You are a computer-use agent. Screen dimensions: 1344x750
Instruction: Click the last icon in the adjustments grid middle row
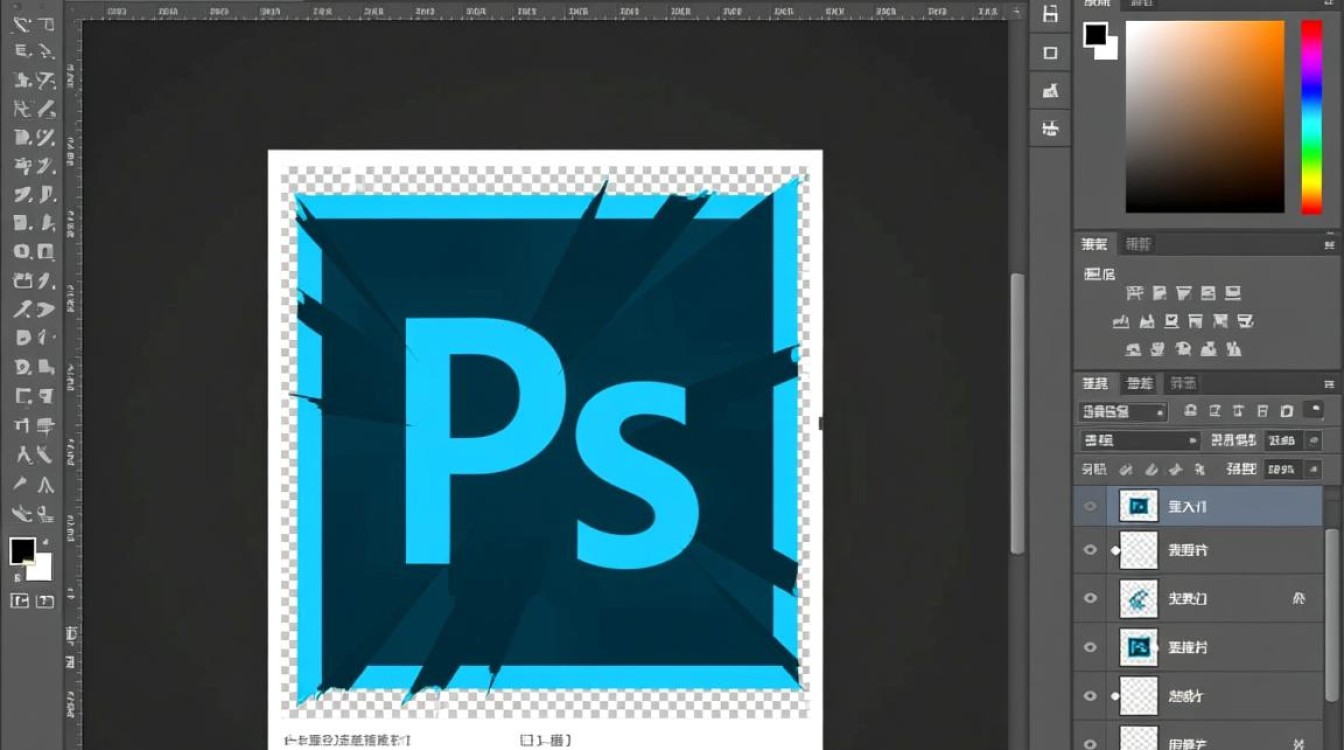(x=1246, y=322)
